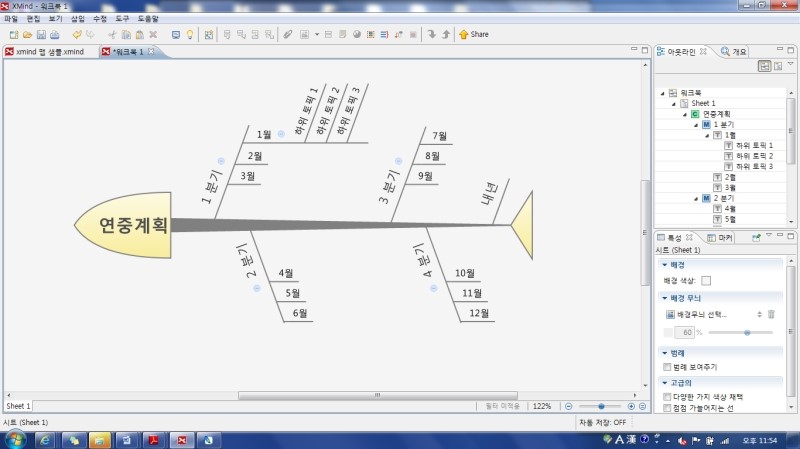Collapse the 배경 무늬 section

[x=662, y=298]
